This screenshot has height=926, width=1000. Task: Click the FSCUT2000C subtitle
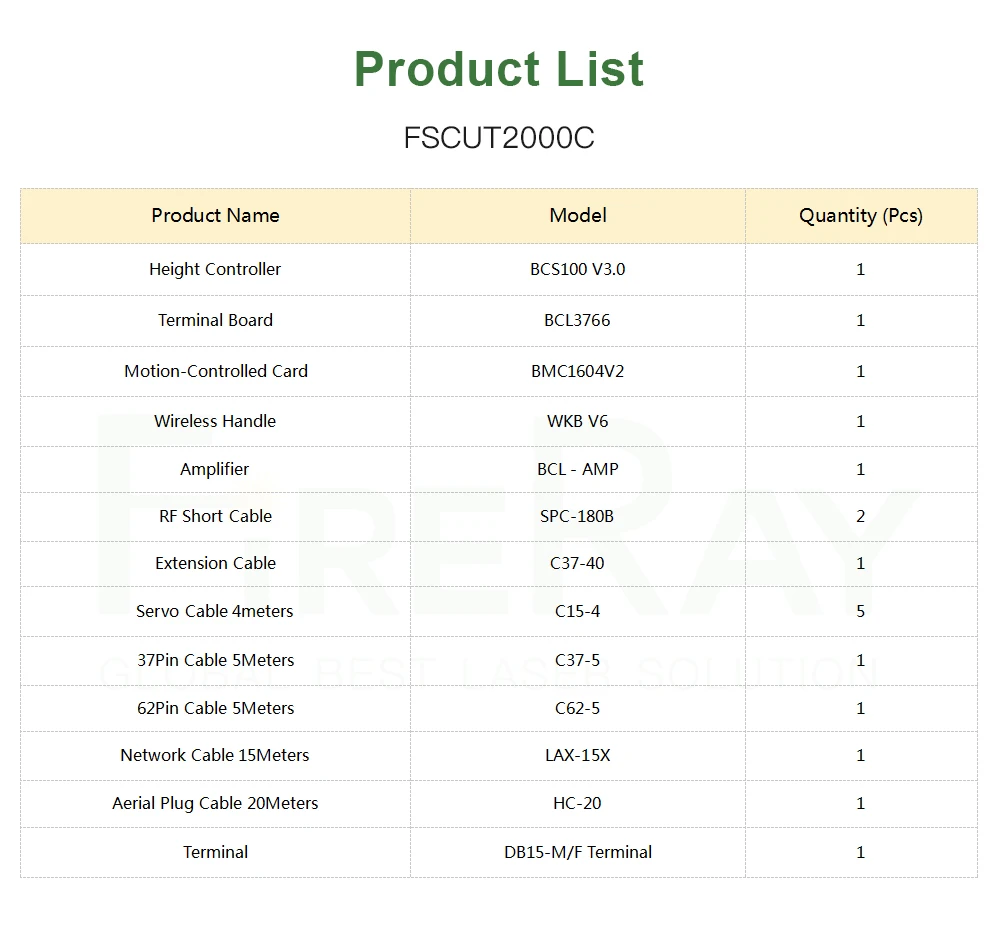point(499,138)
